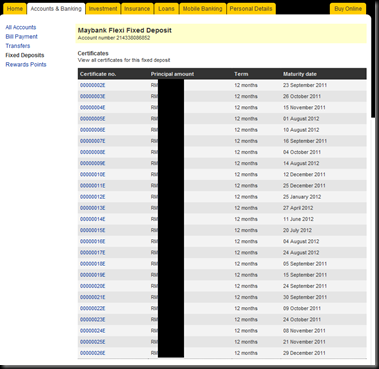View certificate 00000012E
Screen dimensions: 379x369
click(x=93, y=197)
